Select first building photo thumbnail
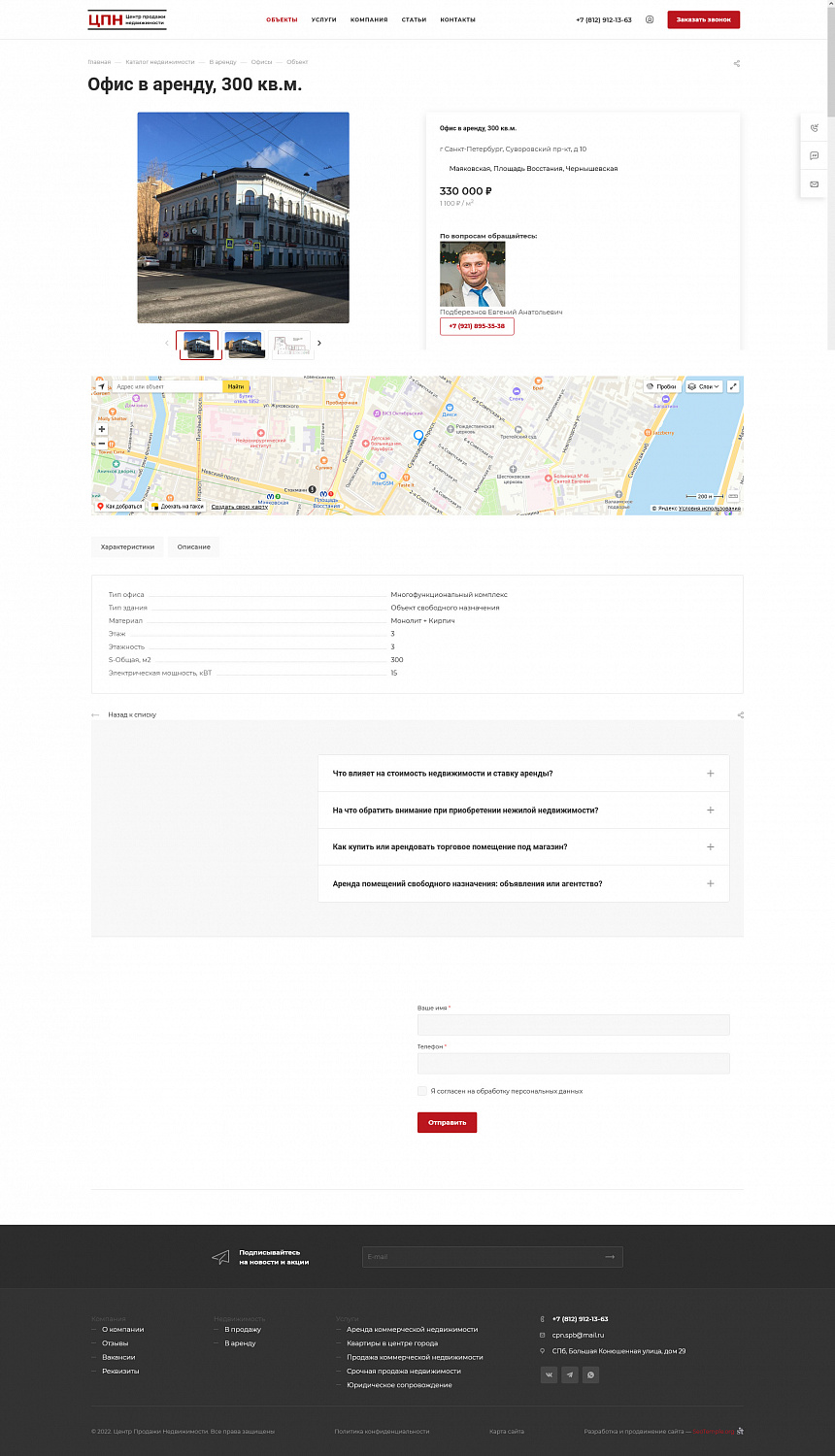Screen dimensions: 835x1456 pyautogui.click(x=199, y=345)
